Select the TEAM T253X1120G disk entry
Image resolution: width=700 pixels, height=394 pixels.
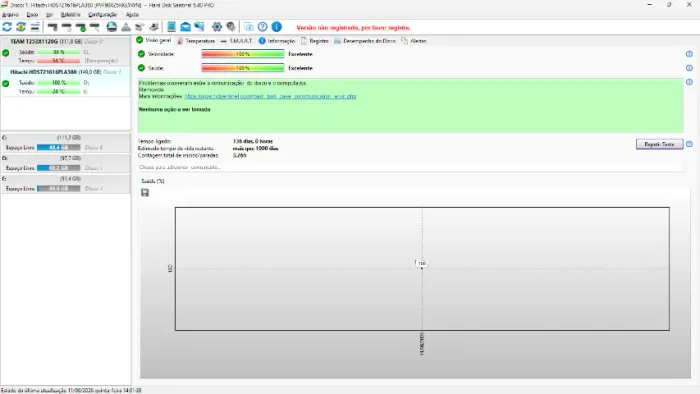click(x=66, y=51)
